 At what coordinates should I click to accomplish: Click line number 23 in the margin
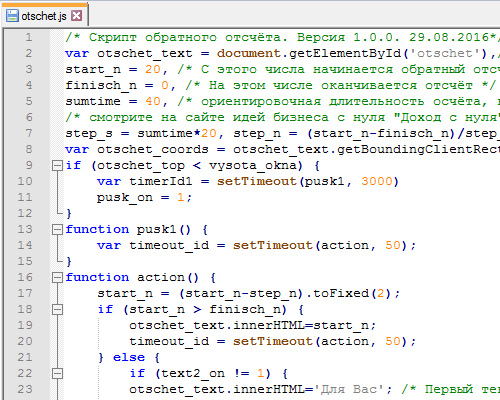25,389
